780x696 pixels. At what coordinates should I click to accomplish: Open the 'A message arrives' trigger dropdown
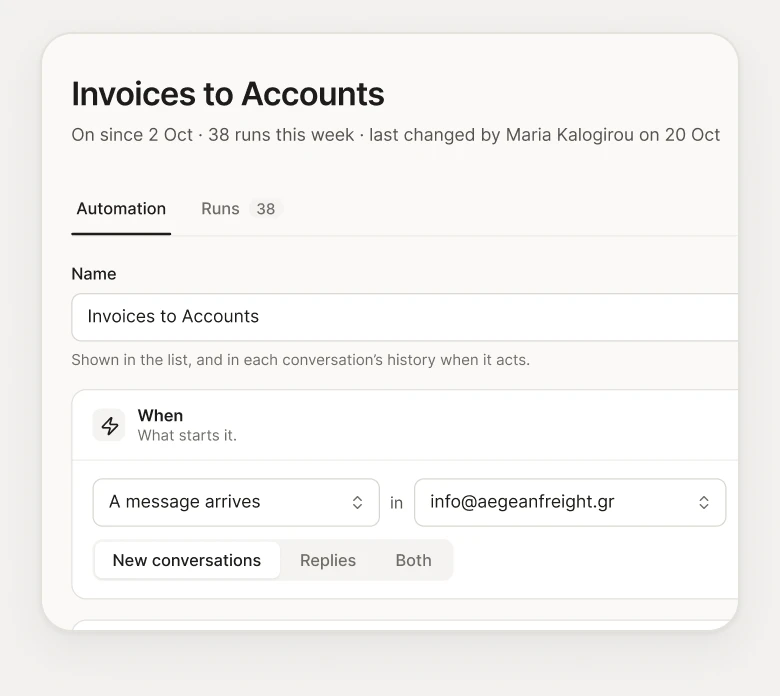[x=236, y=502]
